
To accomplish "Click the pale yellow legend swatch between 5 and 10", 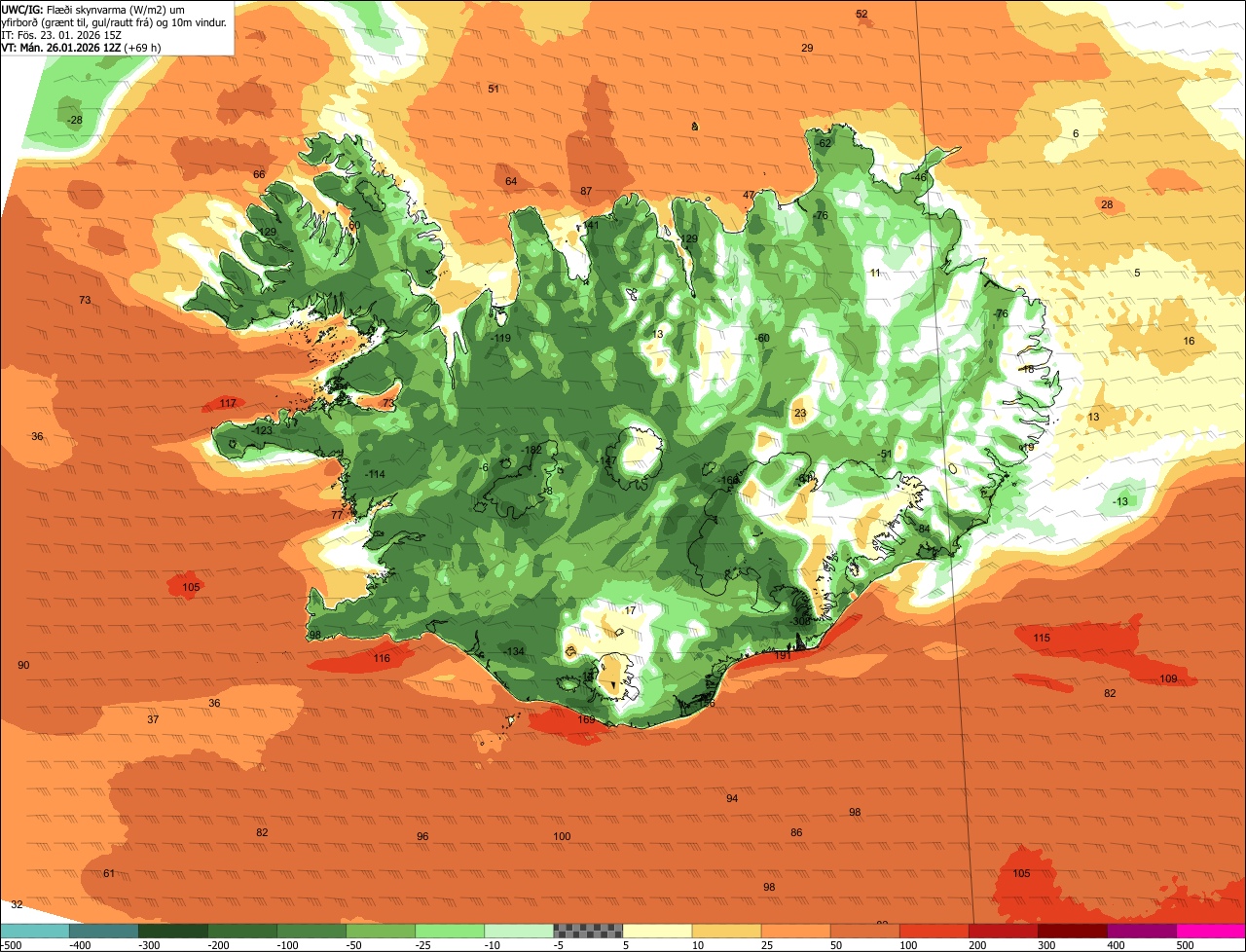I will [x=657, y=931].
